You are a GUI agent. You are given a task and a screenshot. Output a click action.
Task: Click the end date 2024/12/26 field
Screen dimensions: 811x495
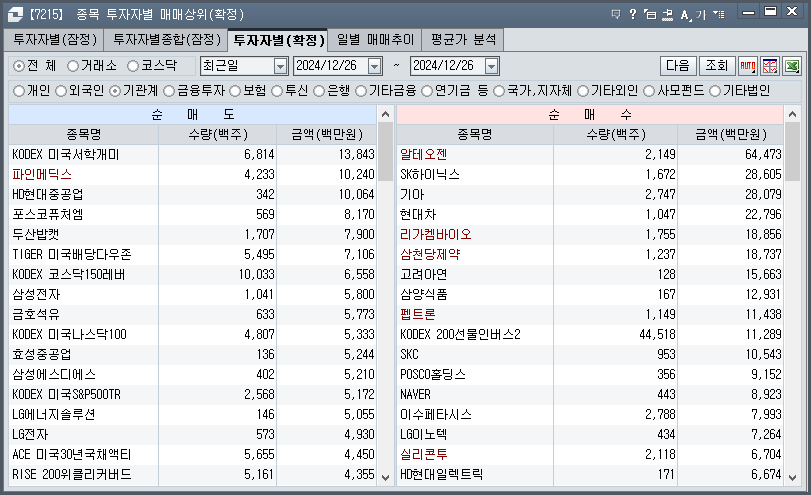pos(448,66)
